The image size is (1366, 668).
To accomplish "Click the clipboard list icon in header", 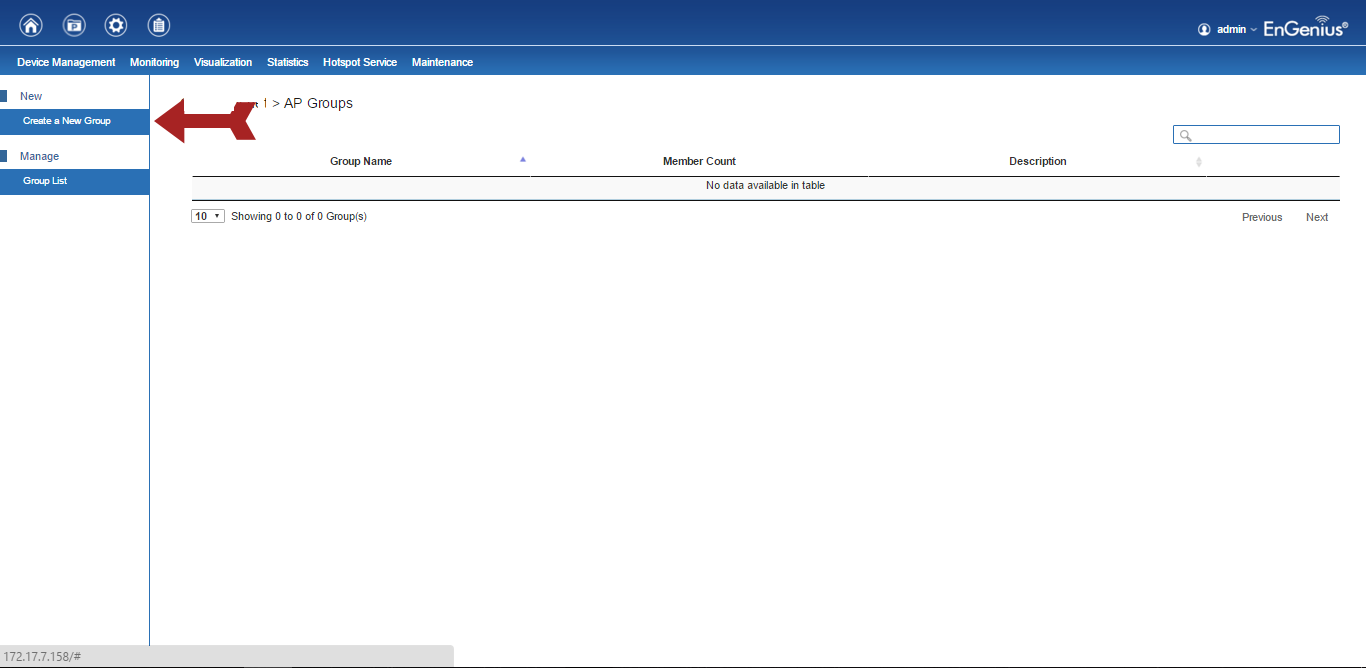I will 158,25.
